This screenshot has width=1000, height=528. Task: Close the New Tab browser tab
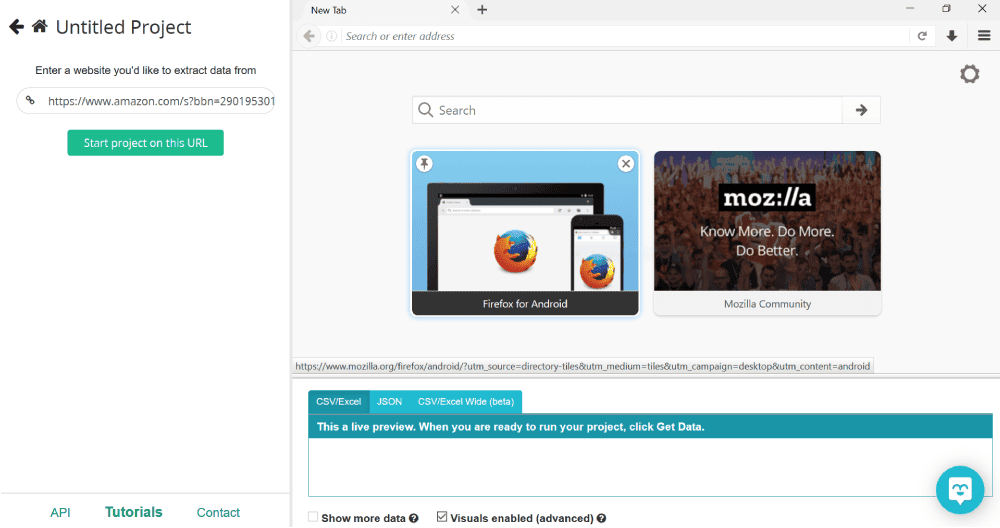tap(455, 10)
